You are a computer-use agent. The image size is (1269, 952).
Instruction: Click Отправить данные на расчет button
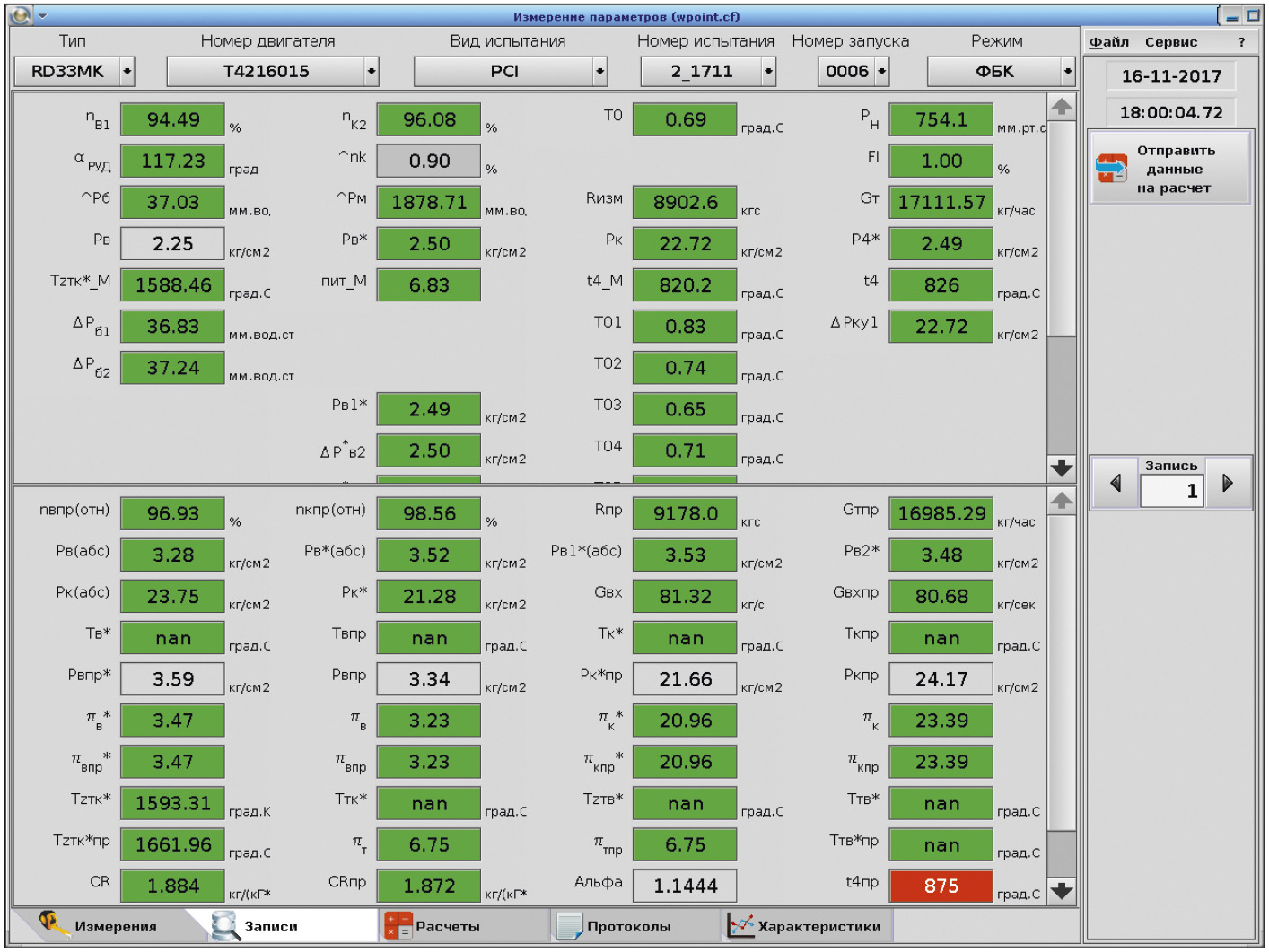point(1170,169)
